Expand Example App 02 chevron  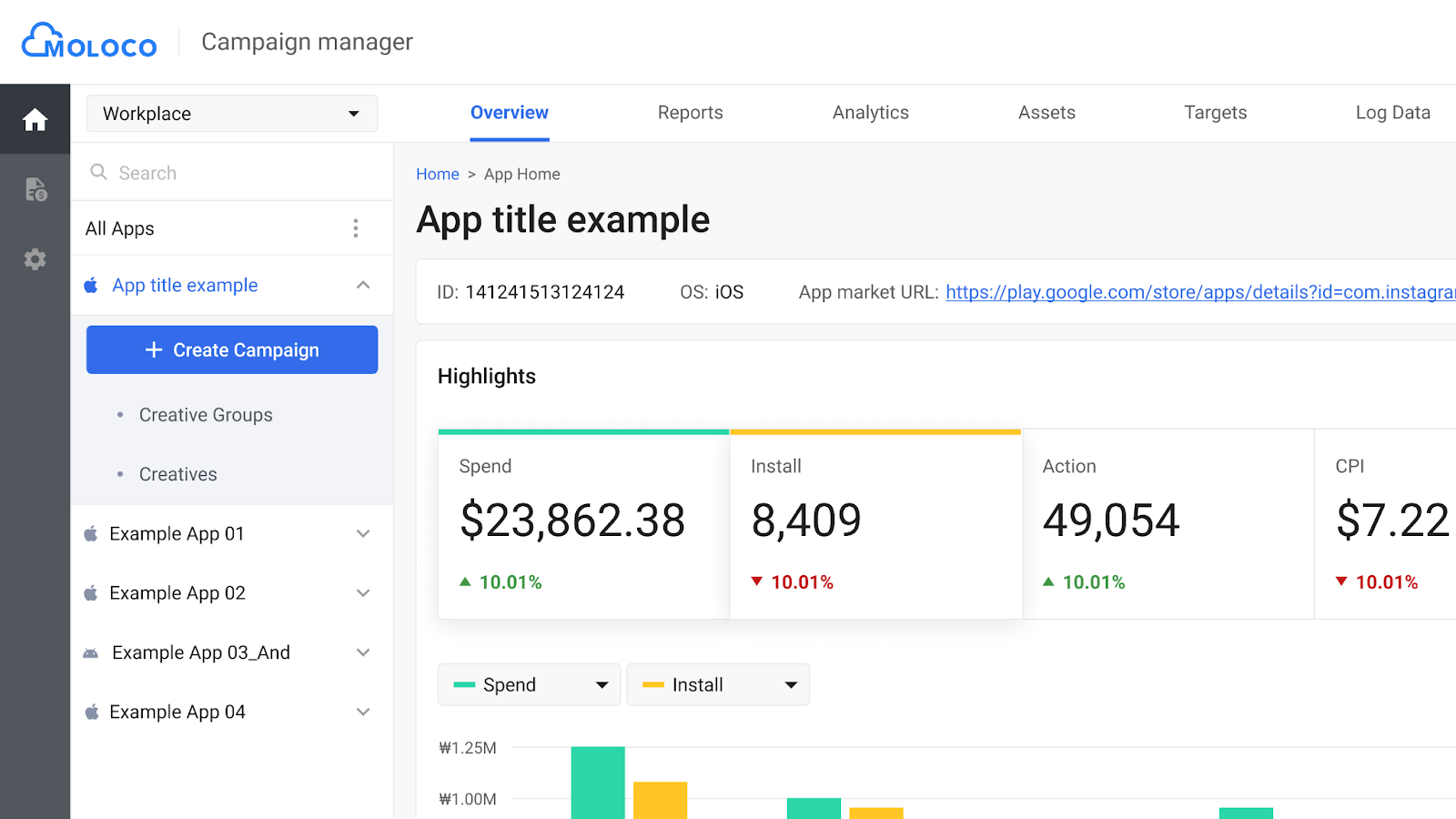point(363,593)
